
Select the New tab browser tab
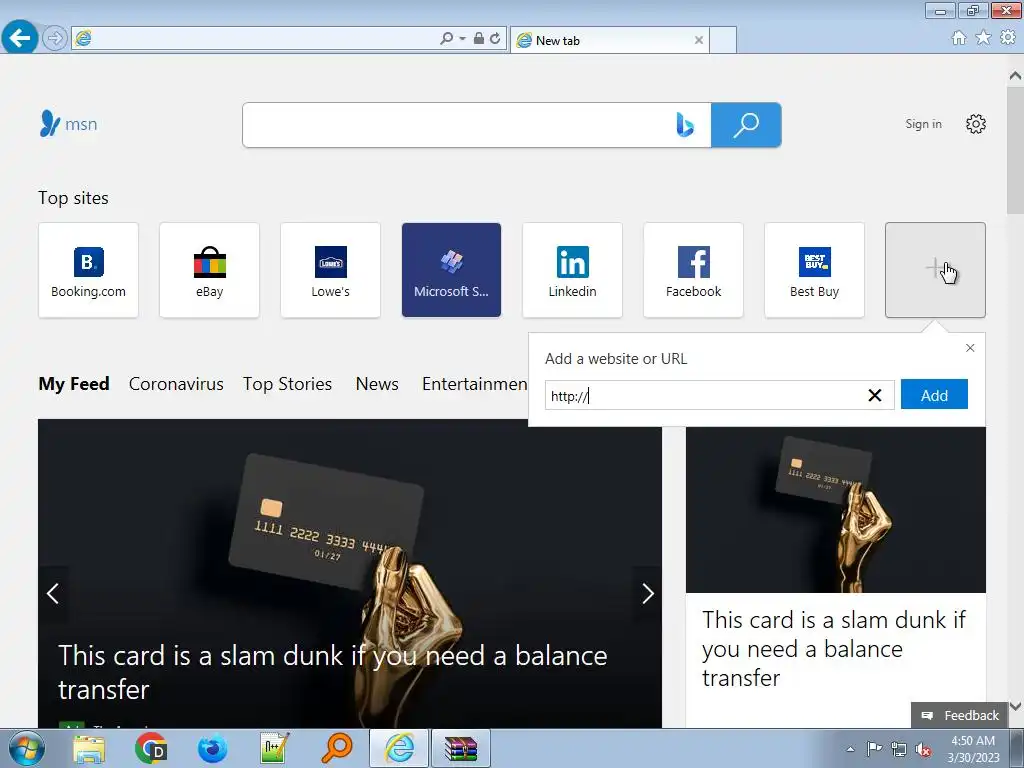pos(610,40)
